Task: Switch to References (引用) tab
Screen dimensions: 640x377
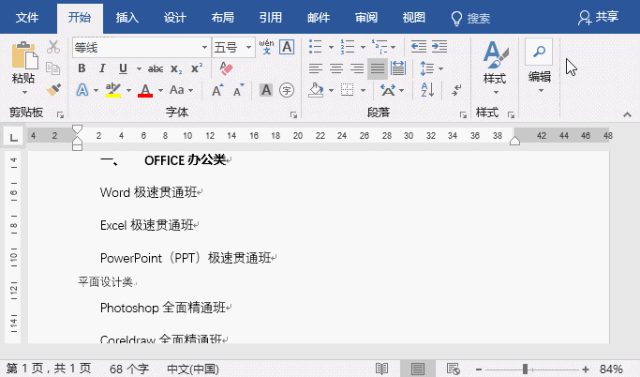Action: pyautogui.click(x=271, y=18)
